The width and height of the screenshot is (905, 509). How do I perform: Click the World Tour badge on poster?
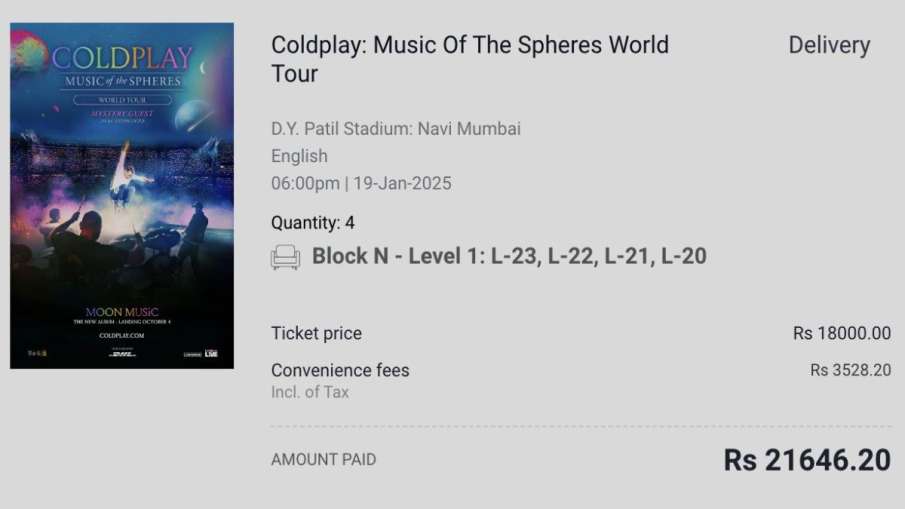[122, 100]
